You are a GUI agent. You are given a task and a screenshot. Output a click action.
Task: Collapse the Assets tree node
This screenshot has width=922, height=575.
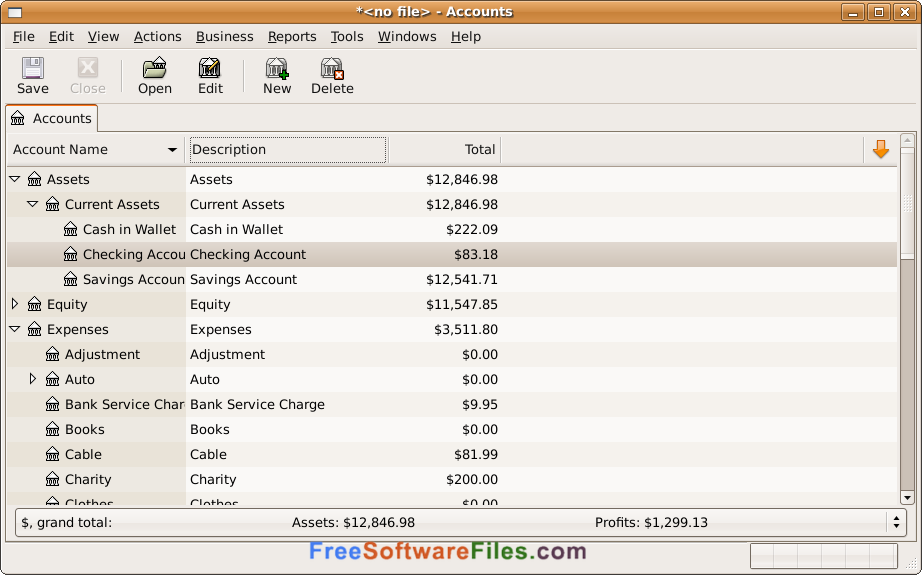15,179
